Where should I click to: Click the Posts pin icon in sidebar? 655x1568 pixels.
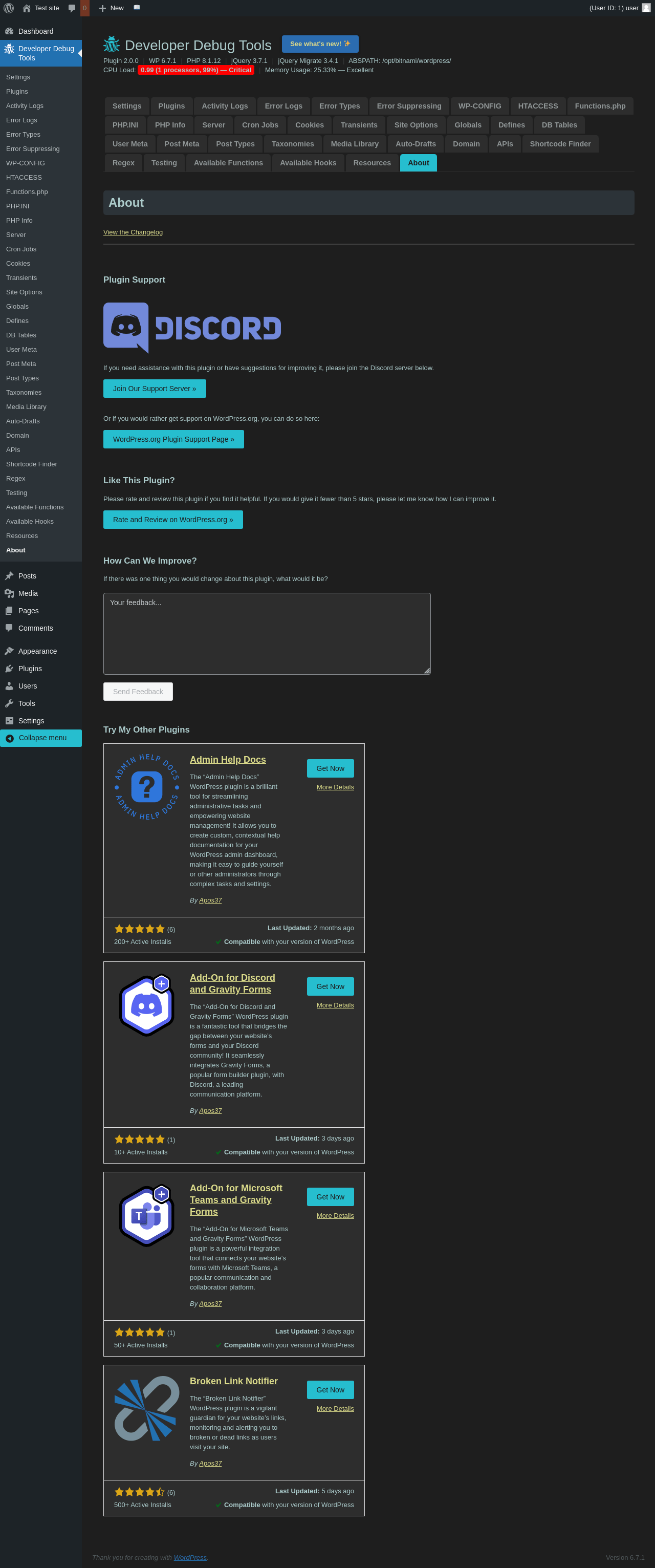point(9,576)
